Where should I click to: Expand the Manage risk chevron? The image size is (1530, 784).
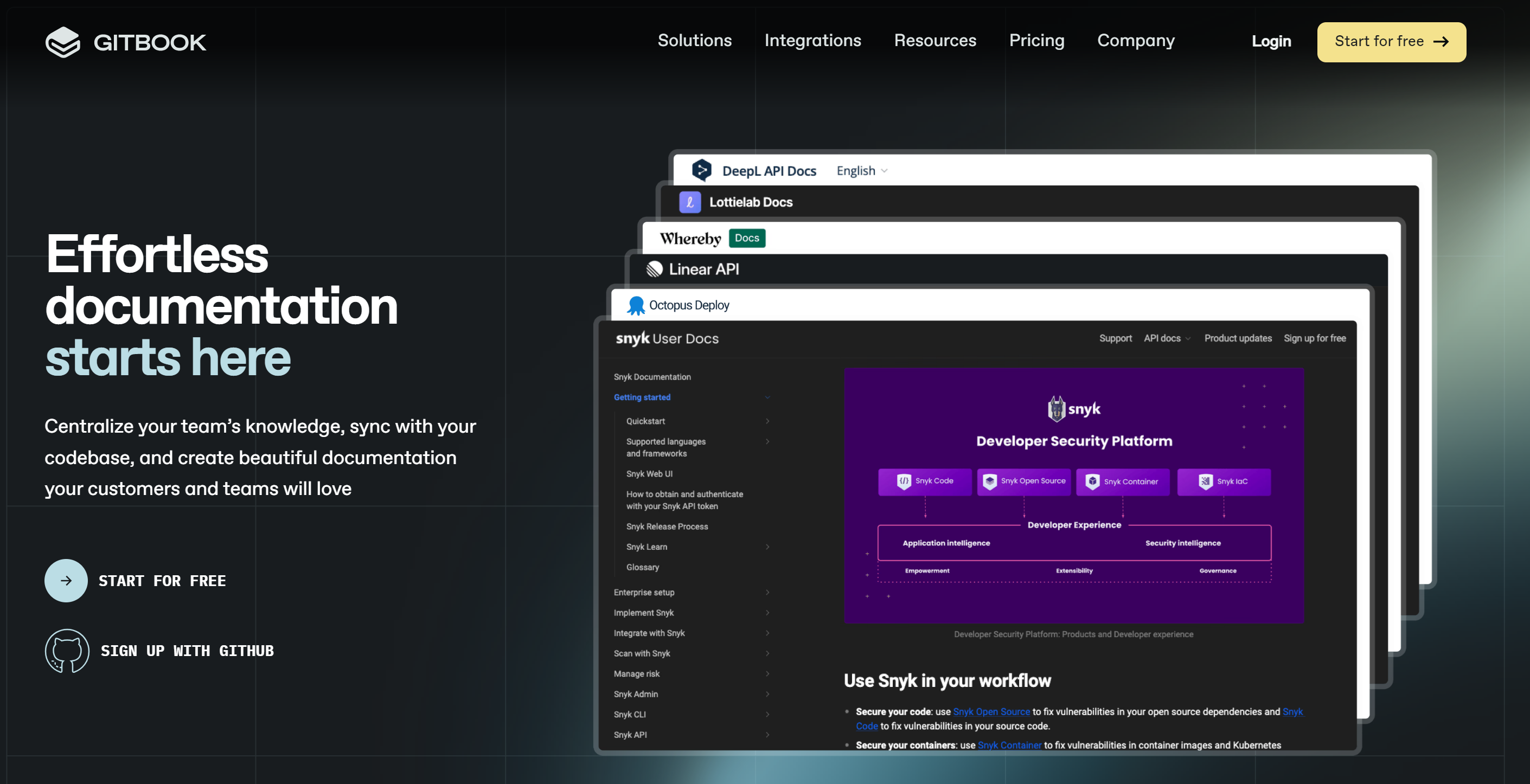[767, 673]
